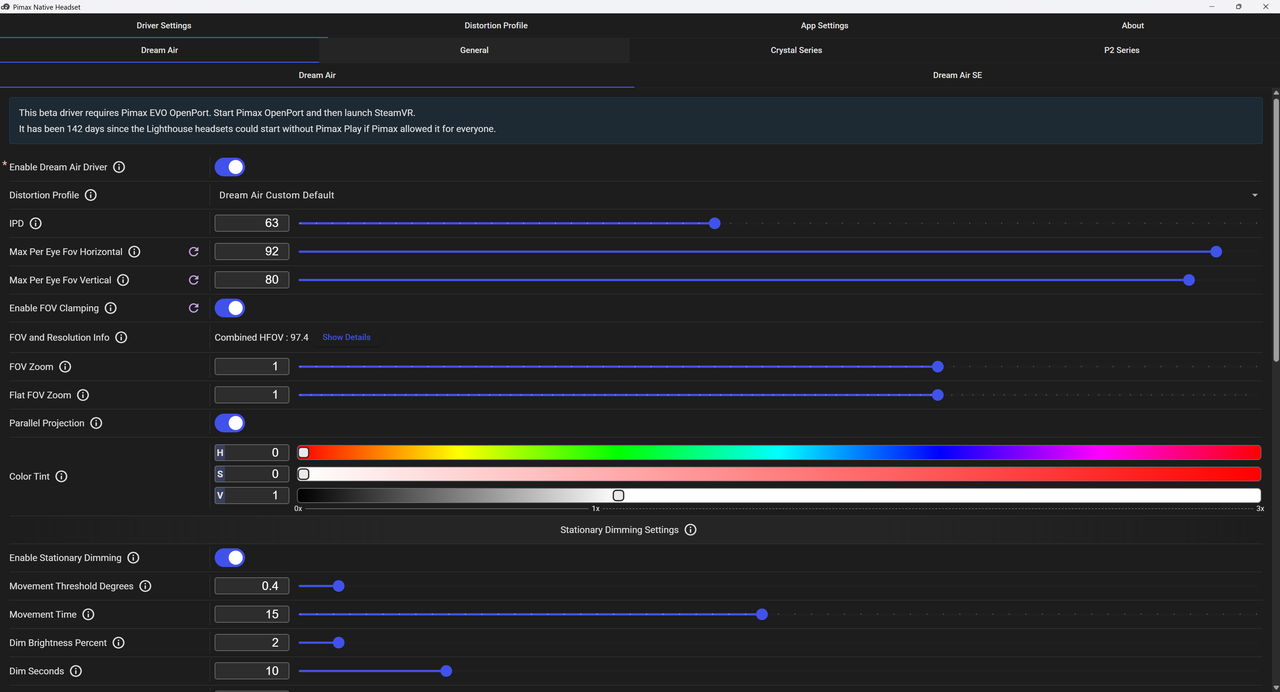Click the Color Tint info icon
This screenshot has height=692, width=1280.
(x=61, y=476)
